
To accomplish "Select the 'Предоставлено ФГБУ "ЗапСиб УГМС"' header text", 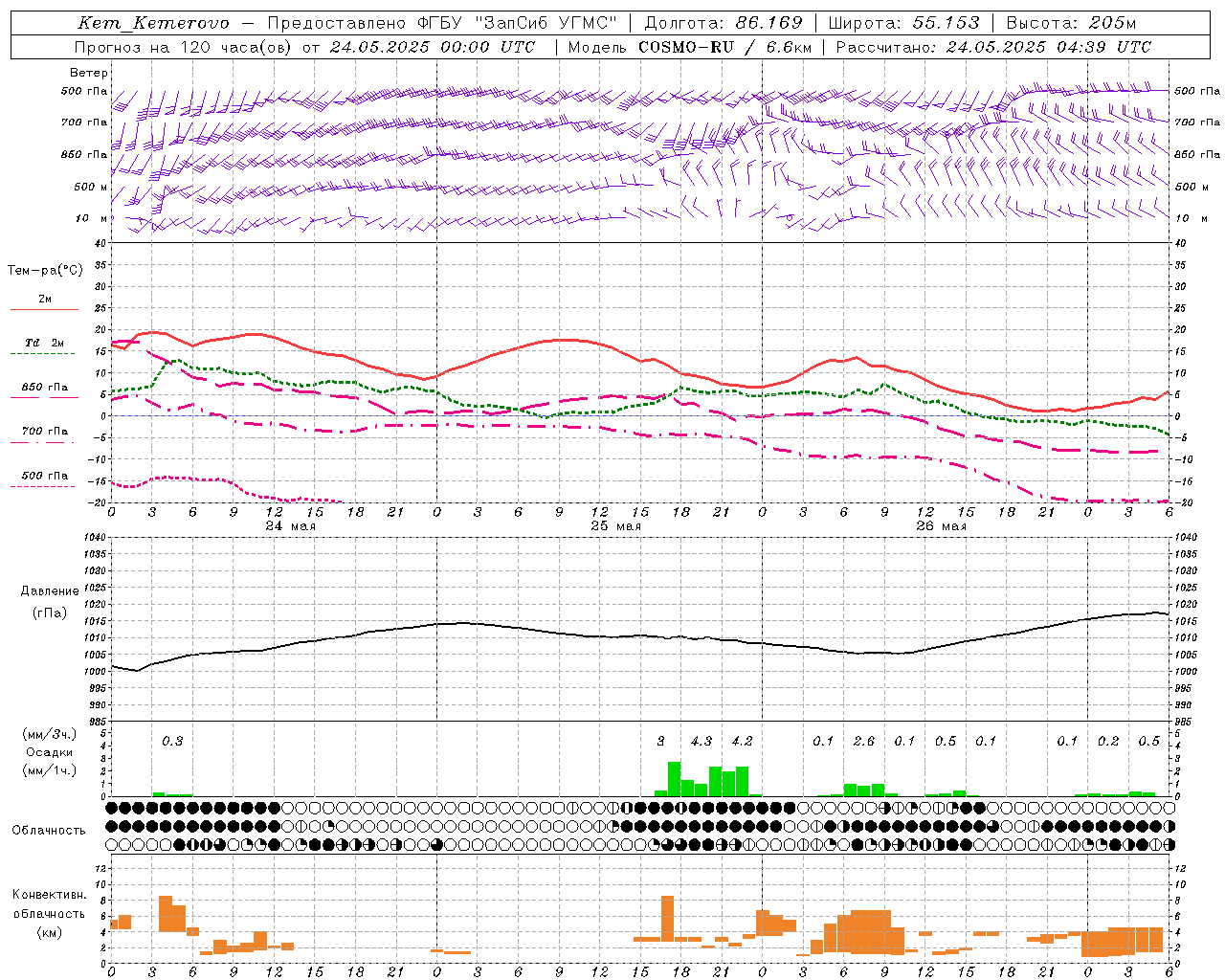I will 443,23.
